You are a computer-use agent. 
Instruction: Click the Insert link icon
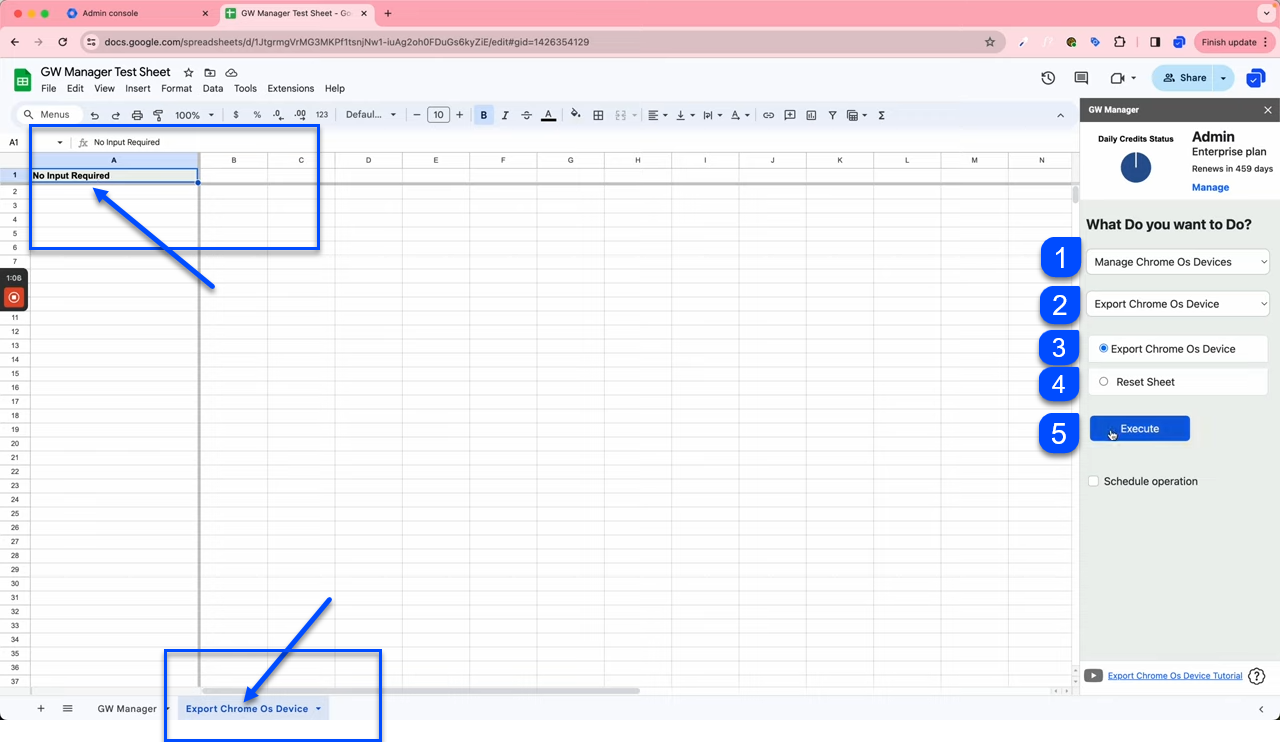coord(768,115)
